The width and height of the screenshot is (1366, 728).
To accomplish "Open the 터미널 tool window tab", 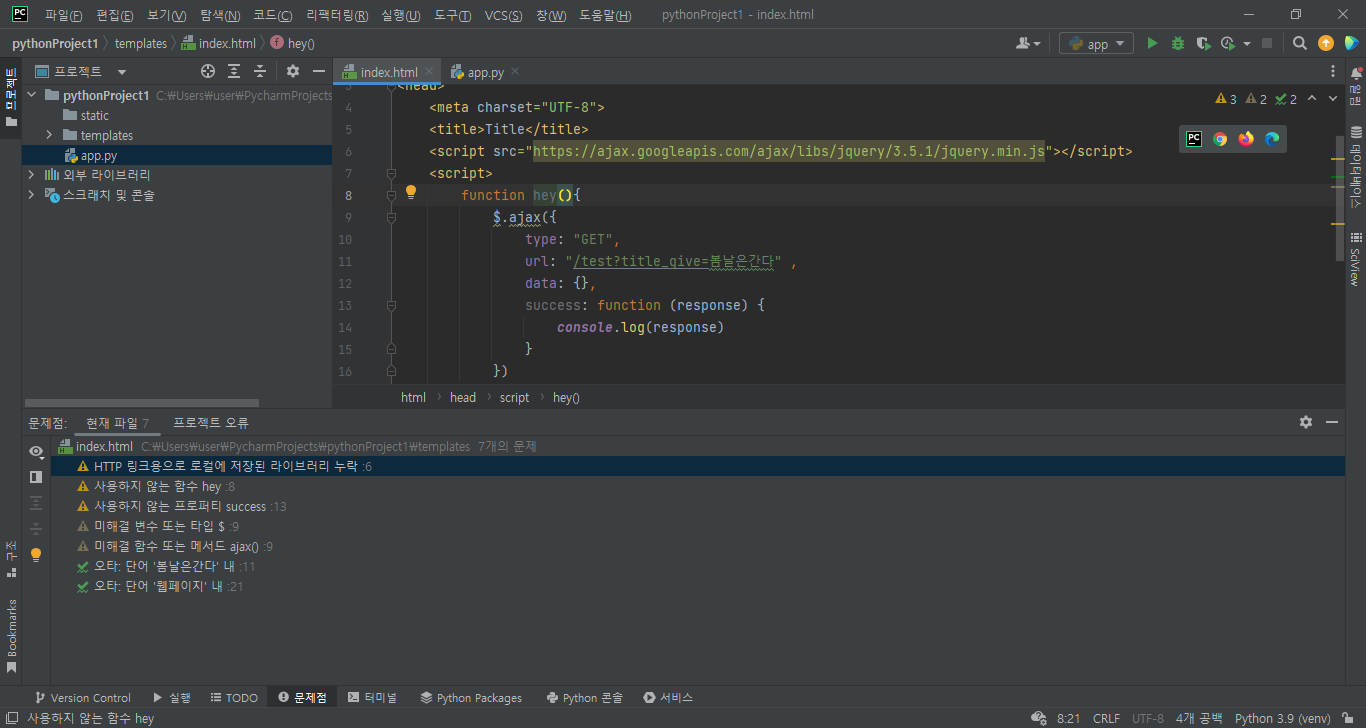I will pos(372,698).
